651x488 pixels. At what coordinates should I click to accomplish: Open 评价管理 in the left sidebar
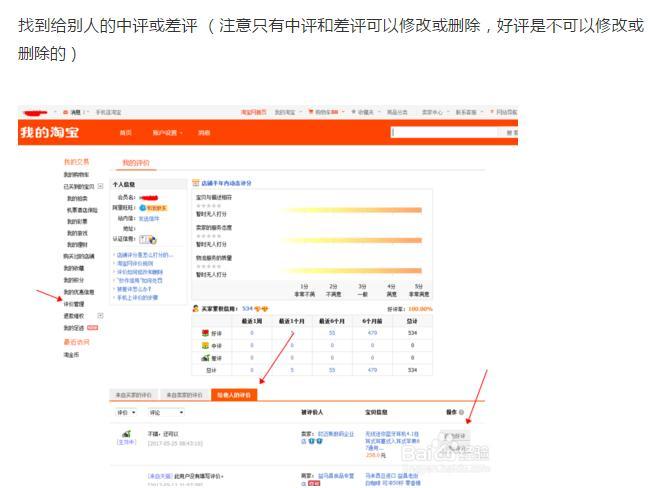tap(73, 304)
